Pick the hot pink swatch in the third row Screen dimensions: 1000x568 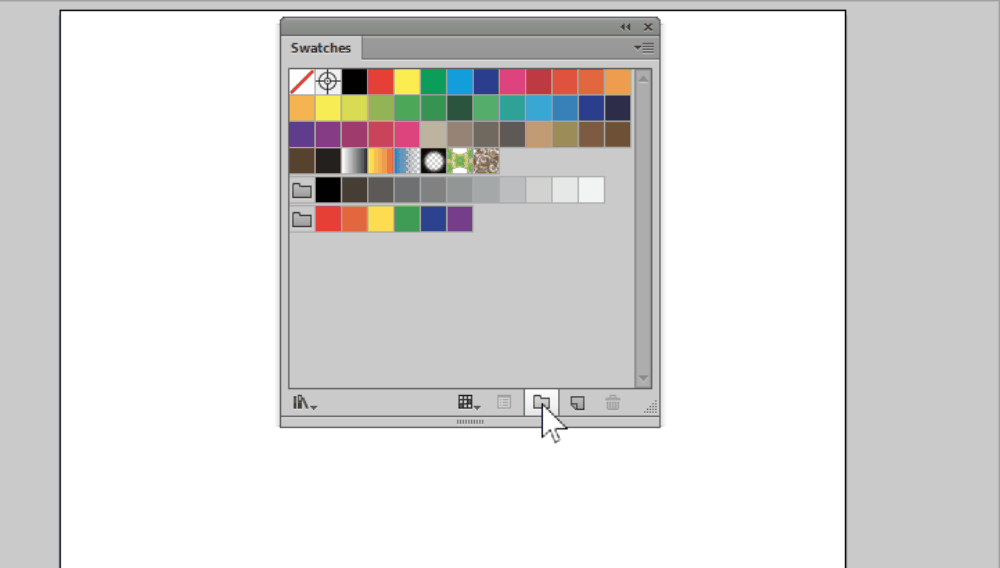tap(407, 135)
